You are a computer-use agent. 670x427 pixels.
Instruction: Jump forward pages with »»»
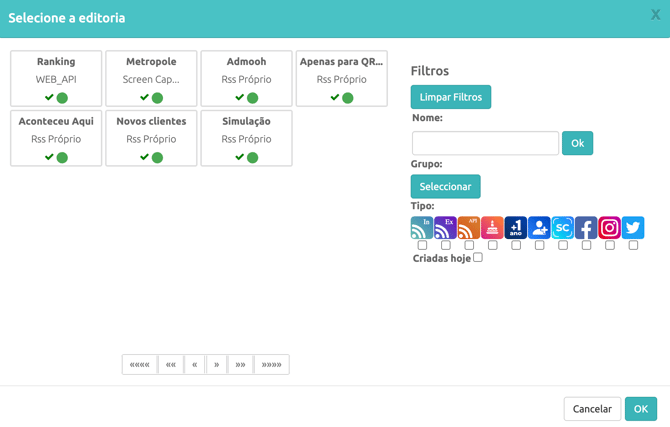coord(241,365)
